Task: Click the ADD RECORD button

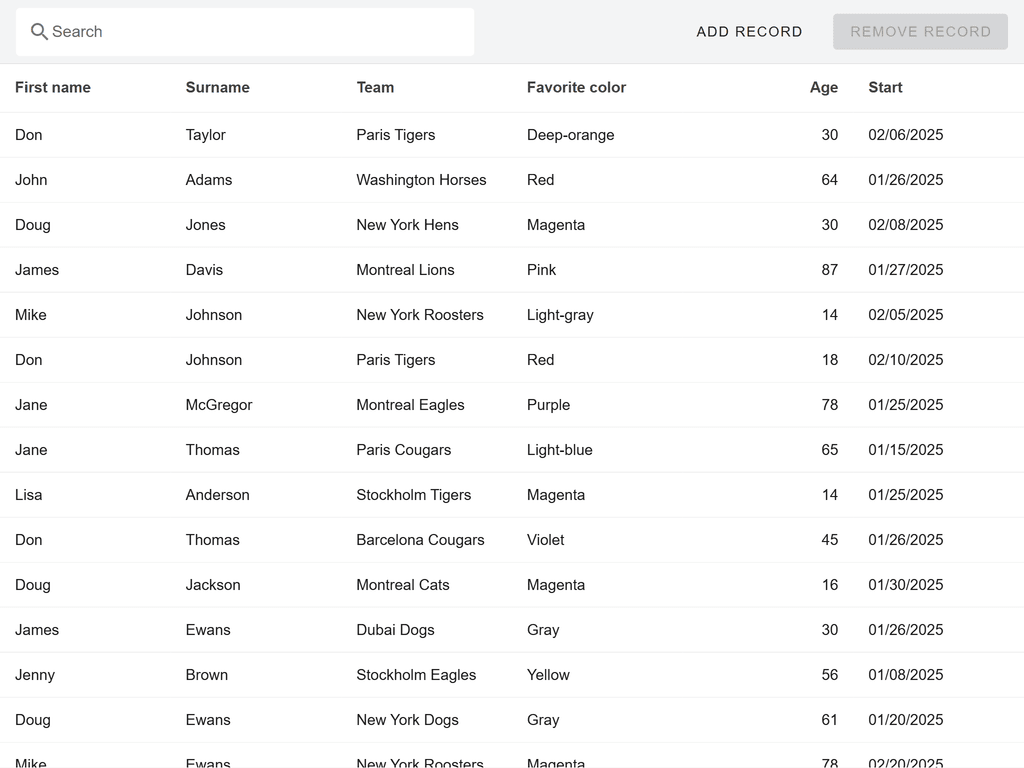Action: (x=749, y=31)
